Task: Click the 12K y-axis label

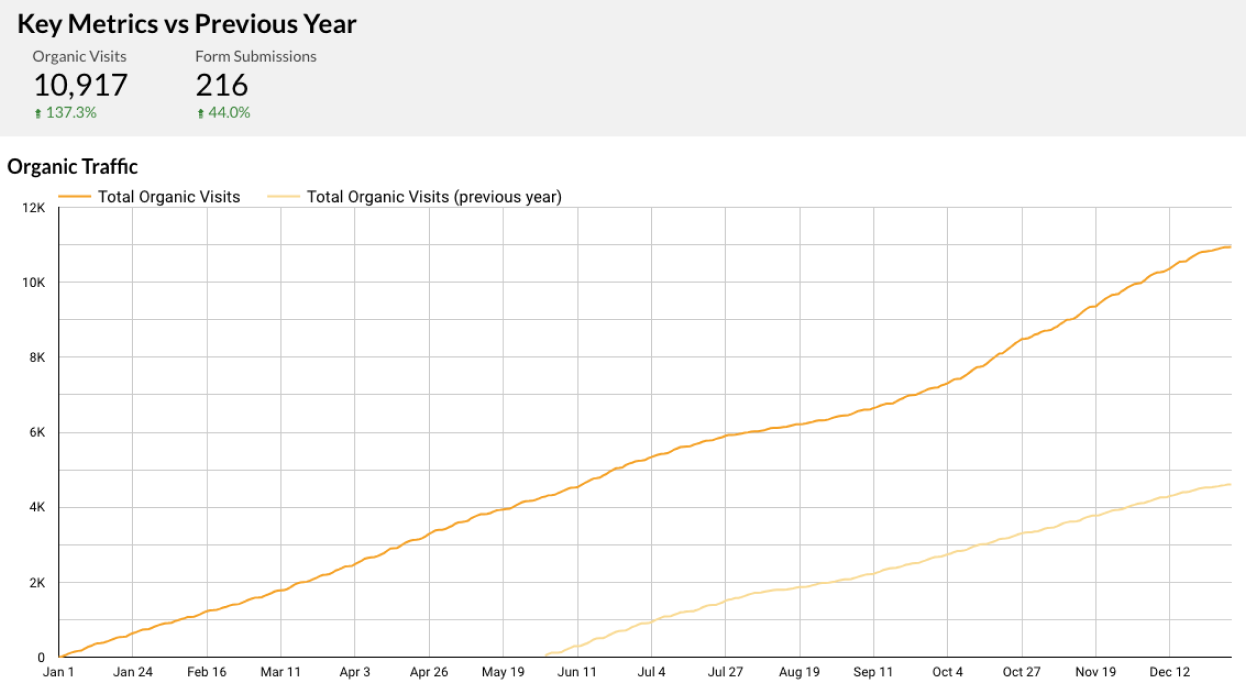Action: click(34, 208)
